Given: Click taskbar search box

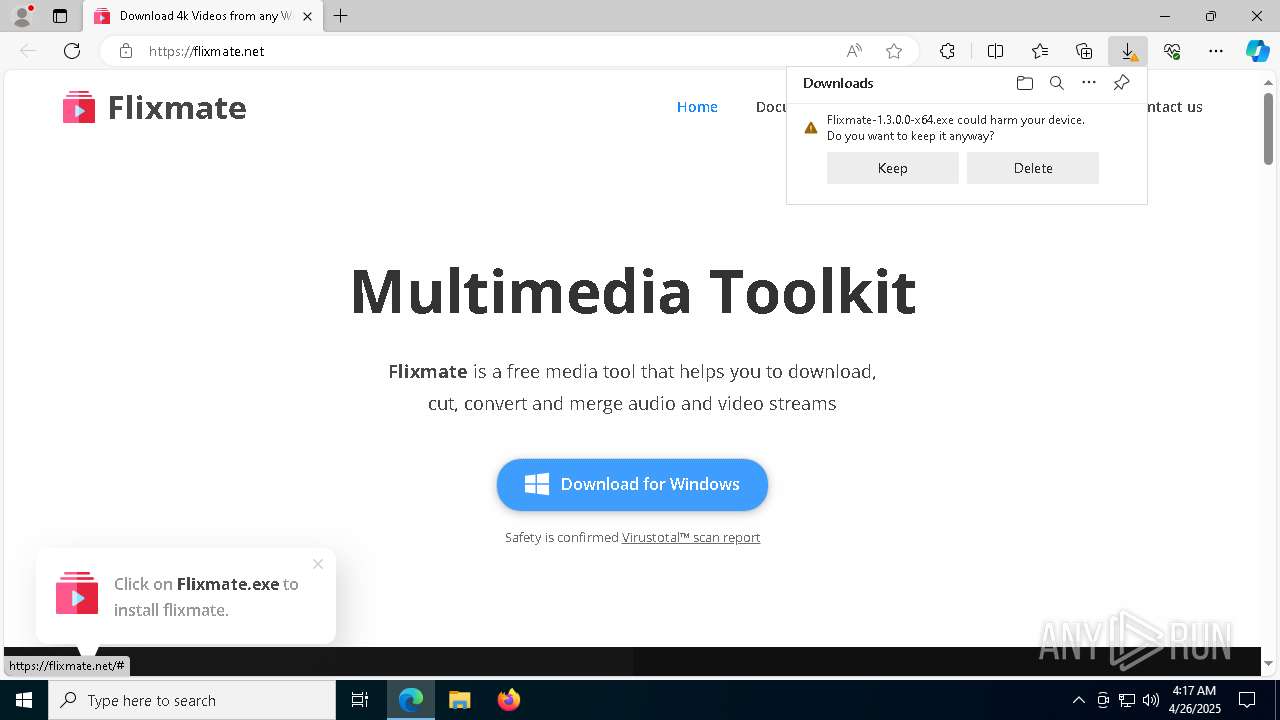Looking at the screenshot, I should coord(192,700).
